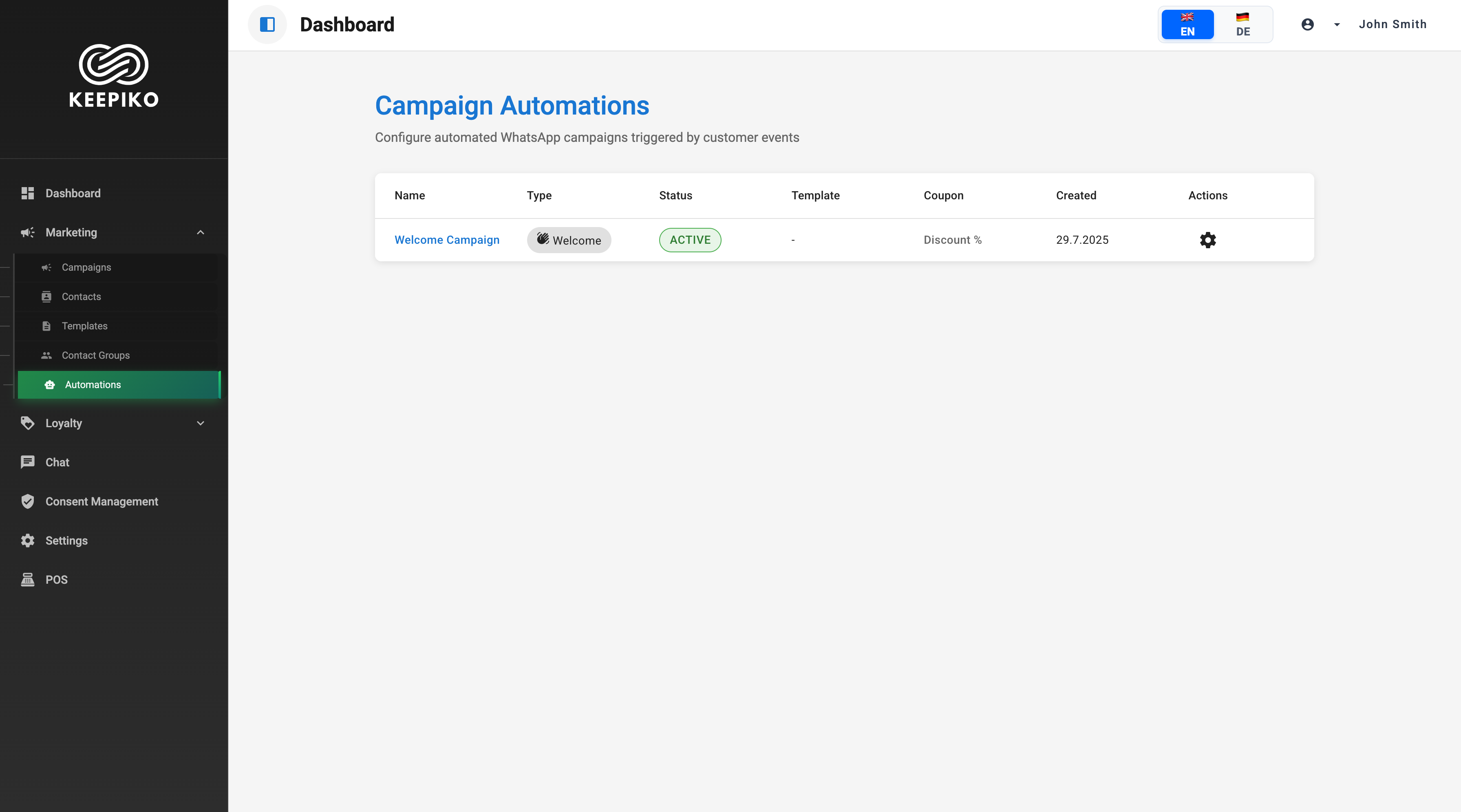Click the Keepiko logo
The height and width of the screenshot is (812, 1461).
[x=114, y=75]
